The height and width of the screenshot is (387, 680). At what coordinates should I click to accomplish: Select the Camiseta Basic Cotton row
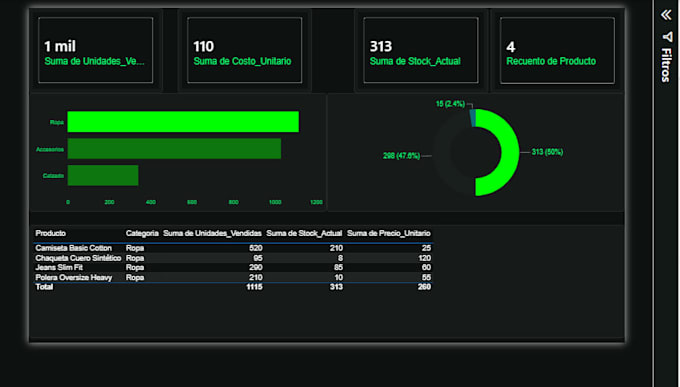pyautogui.click(x=233, y=248)
